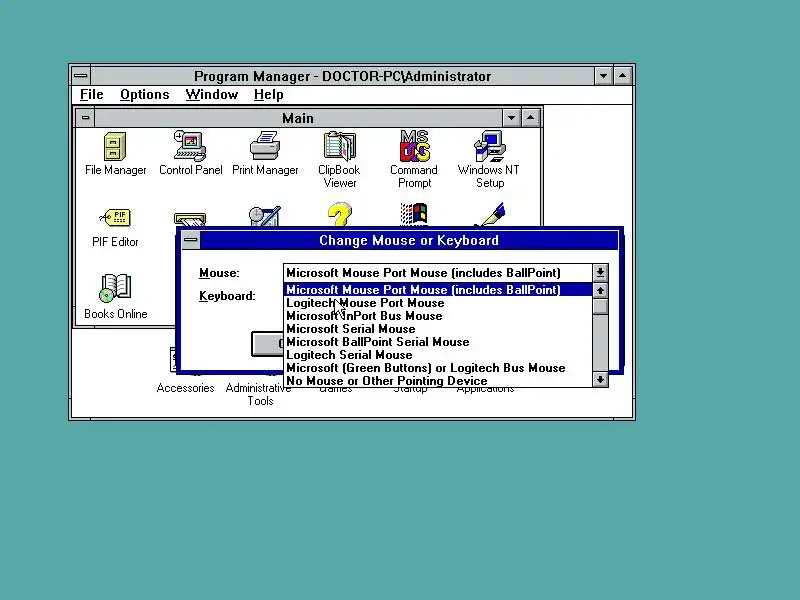Open the Window menu

point(212,94)
